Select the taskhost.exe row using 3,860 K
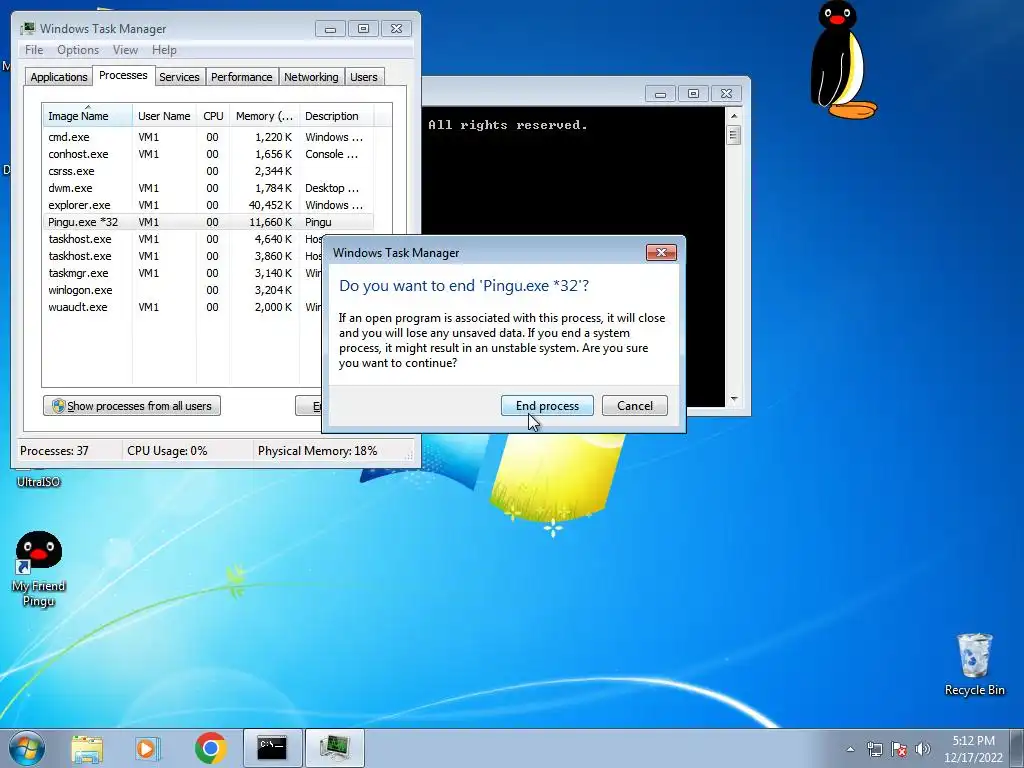The image size is (1024, 768). pyautogui.click(x=182, y=256)
